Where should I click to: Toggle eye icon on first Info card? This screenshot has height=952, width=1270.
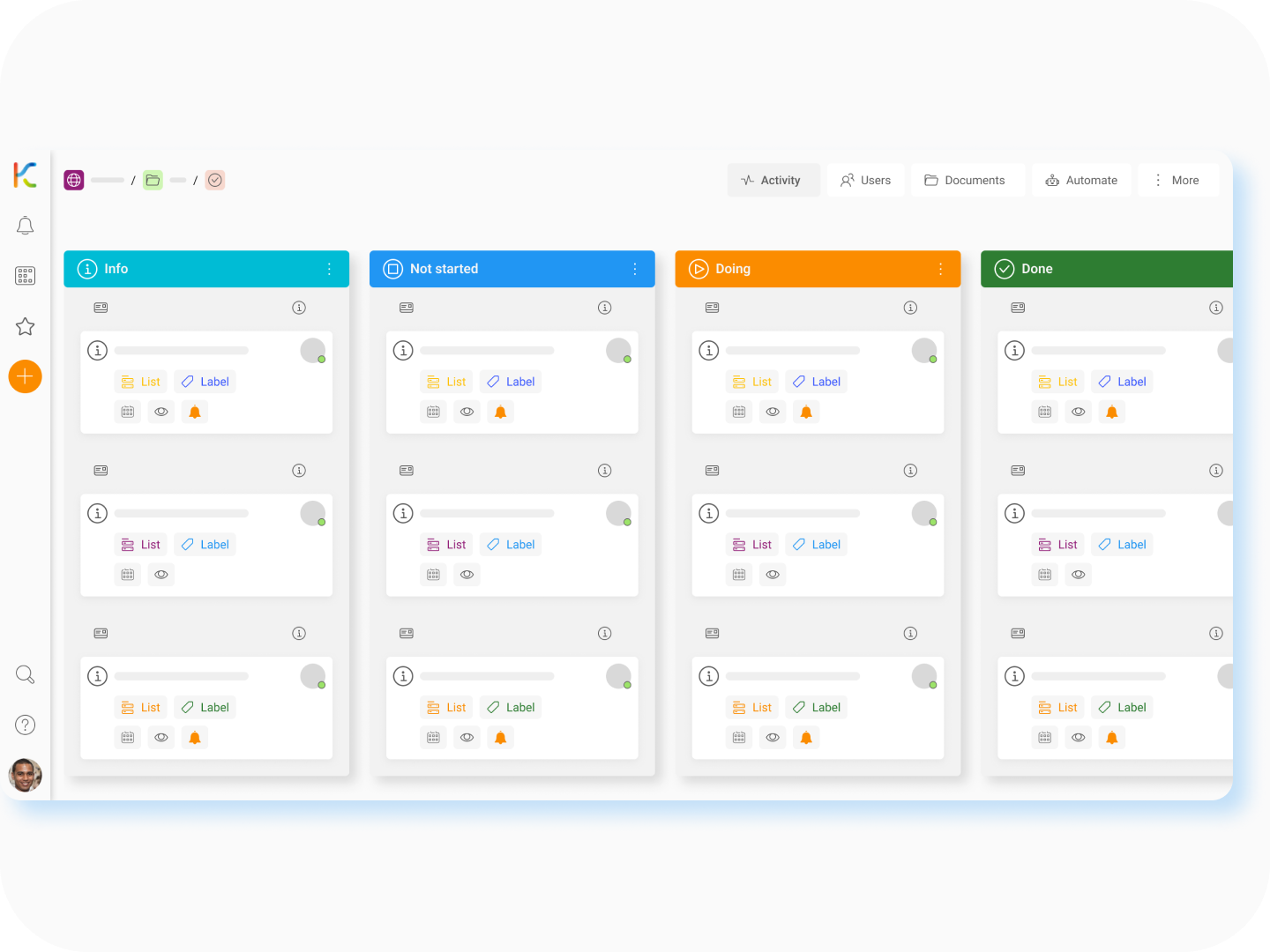click(161, 412)
